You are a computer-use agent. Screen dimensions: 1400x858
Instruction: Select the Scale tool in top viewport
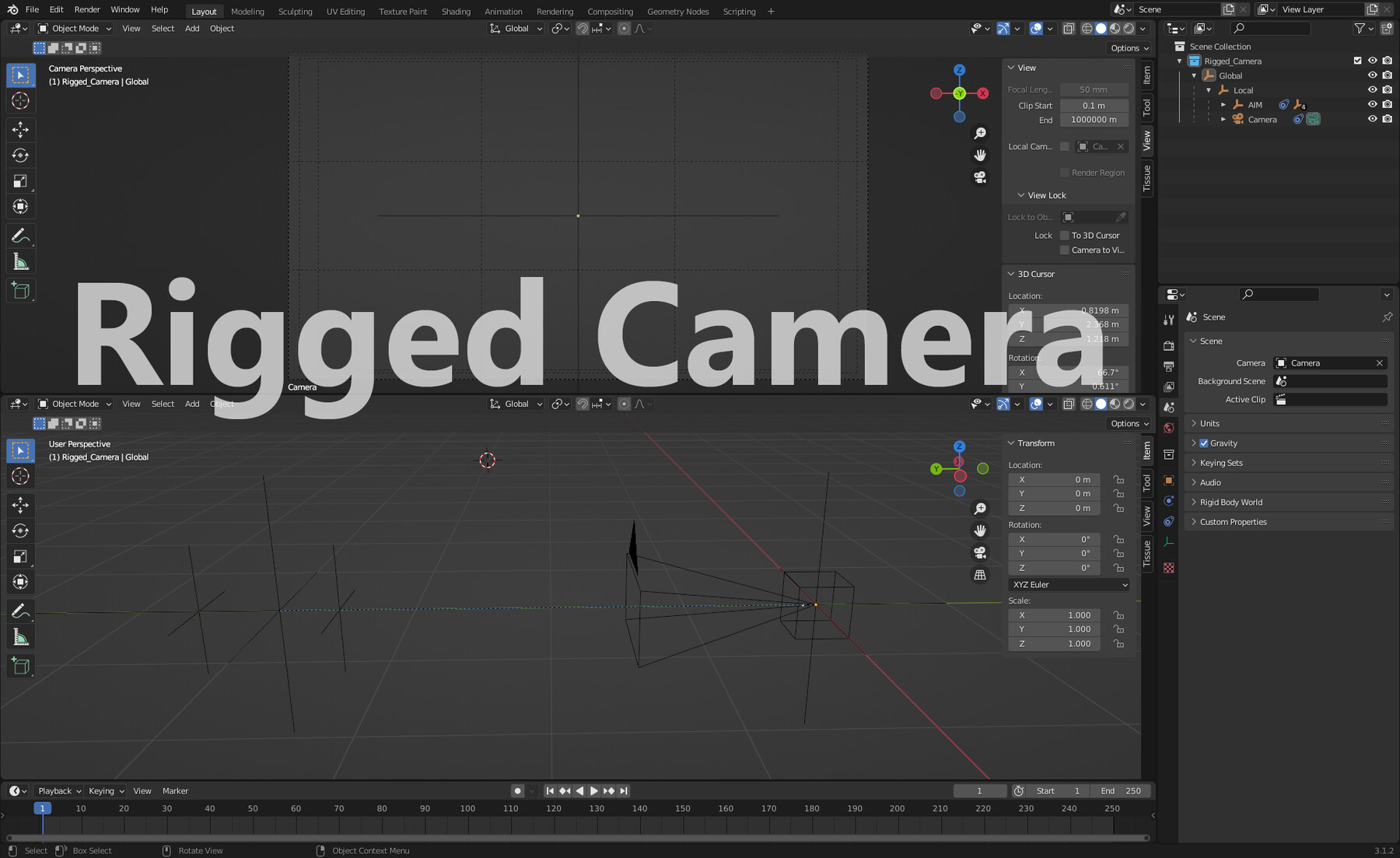click(x=20, y=181)
